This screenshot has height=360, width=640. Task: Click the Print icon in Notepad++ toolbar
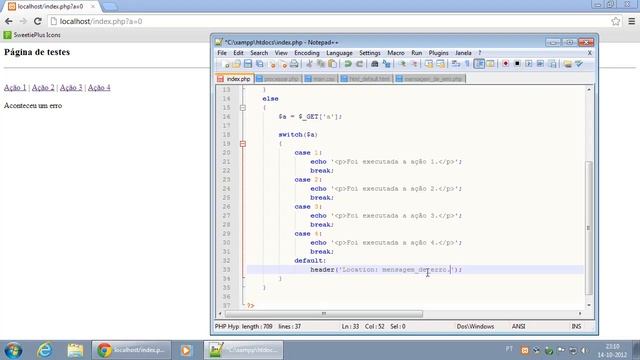tap(294, 64)
